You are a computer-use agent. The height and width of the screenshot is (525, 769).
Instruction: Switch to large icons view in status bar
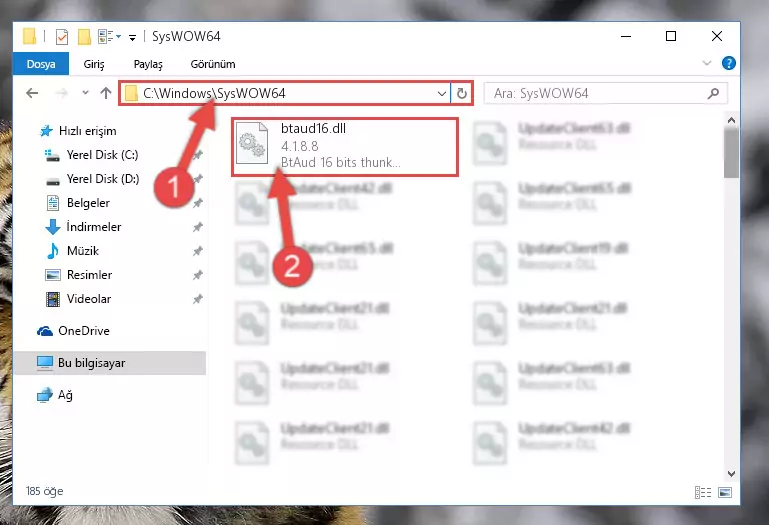coord(725,492)
